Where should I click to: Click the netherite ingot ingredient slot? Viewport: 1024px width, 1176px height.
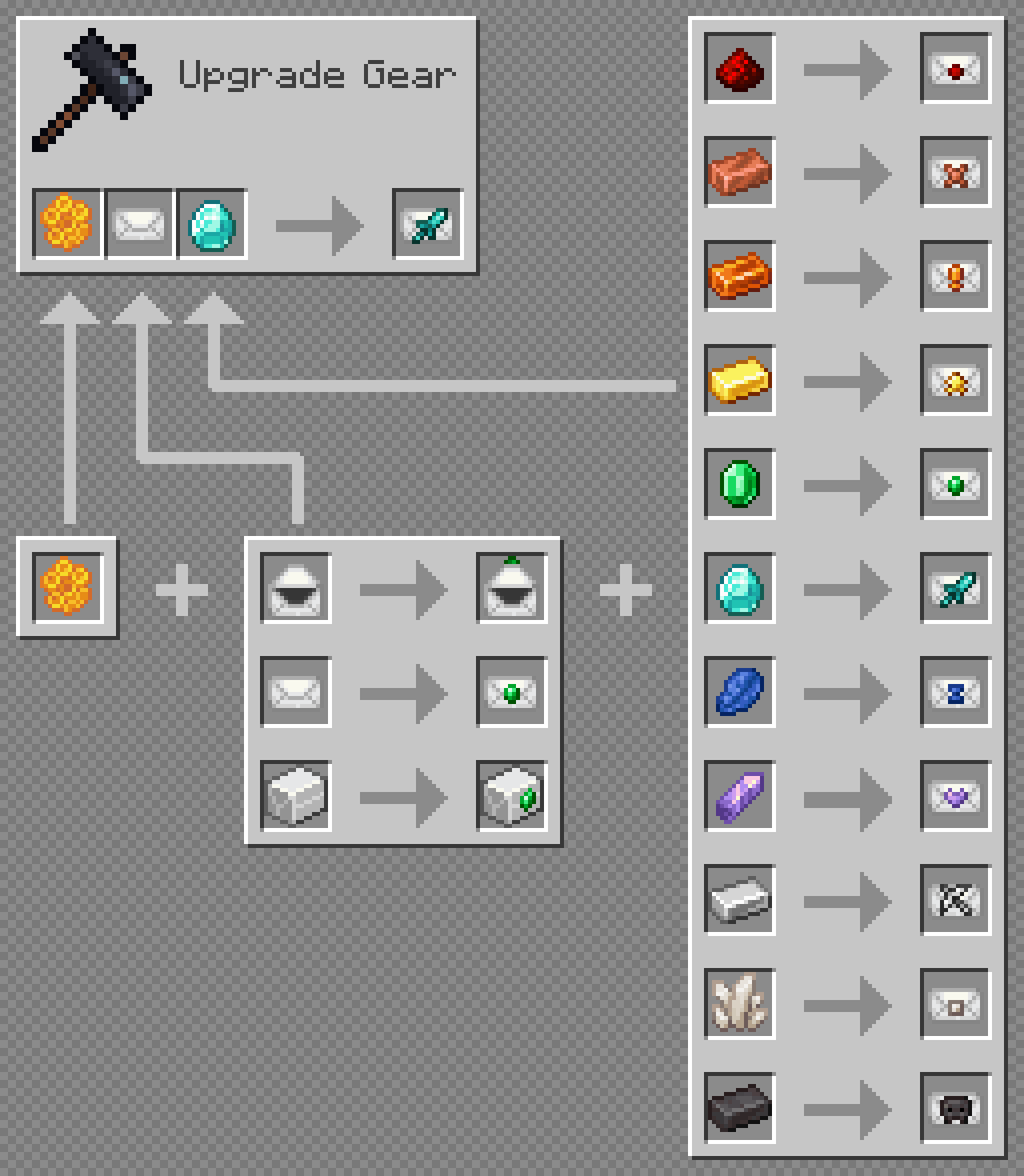740,1108
